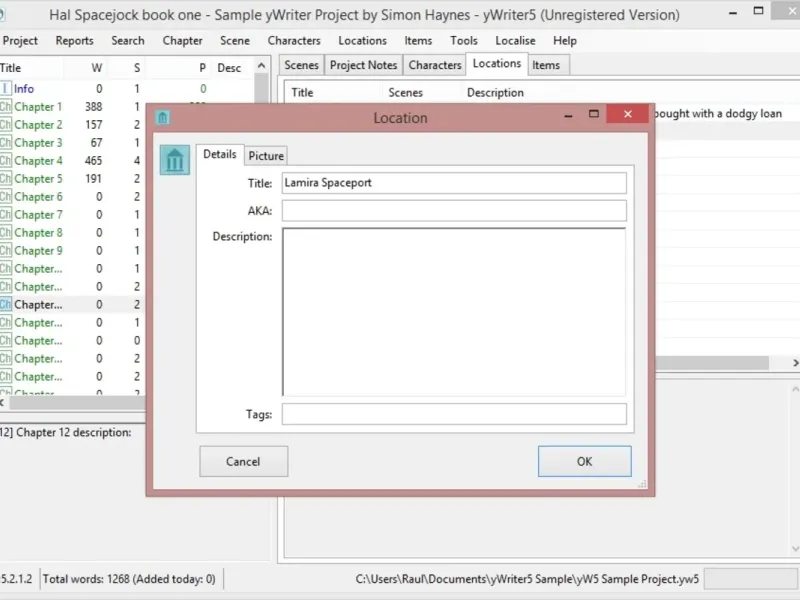Screen dimensions: 800x600
Task: Click the Location dialog title bar icon
Action: point(163,118)
